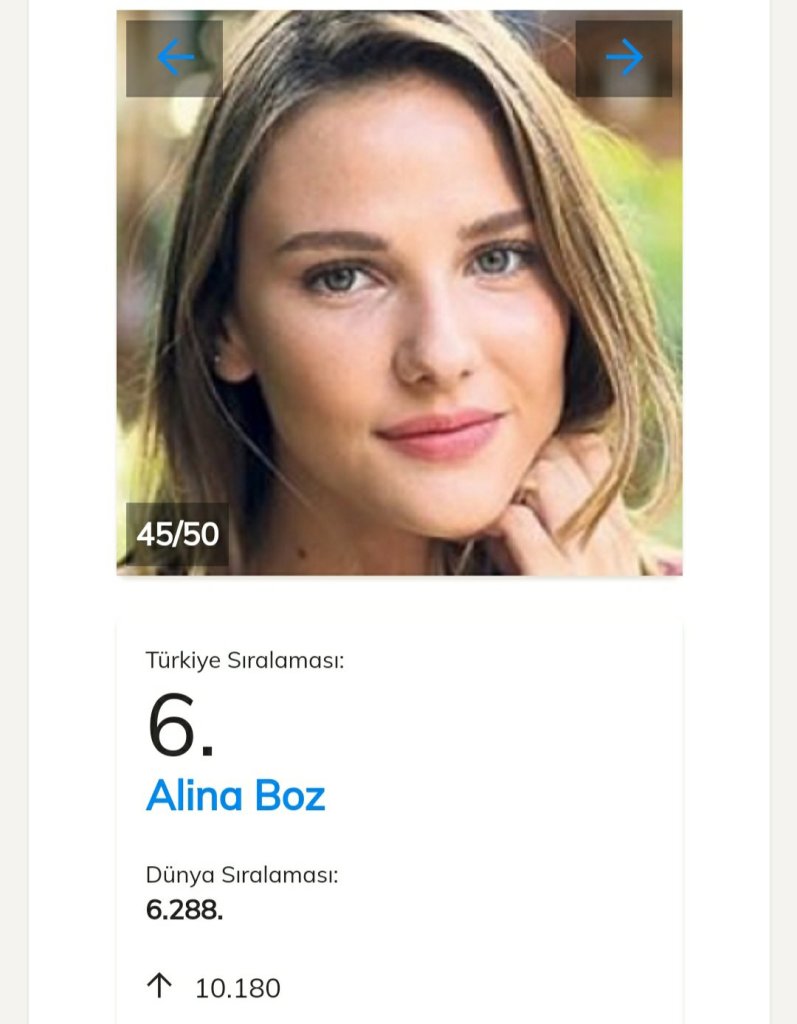Click the "Türkiye Sıralaması:" label

[x=245, y=660]
